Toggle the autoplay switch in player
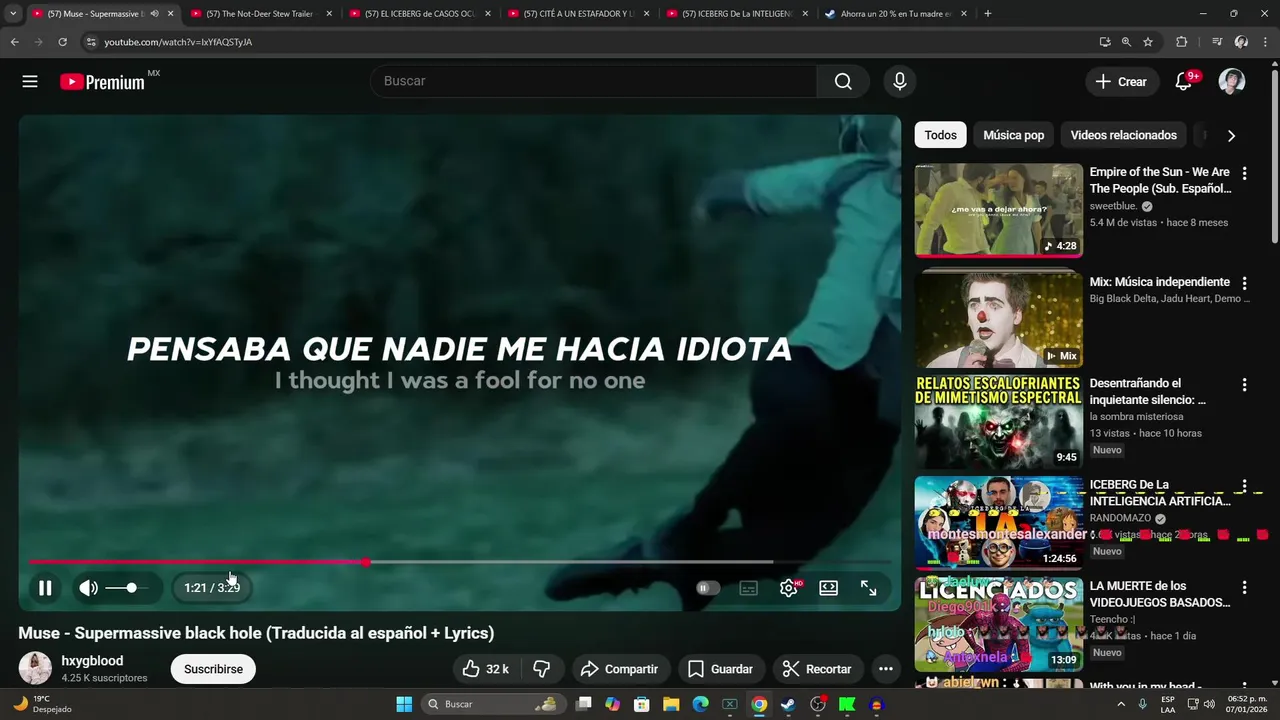 pos(708,588)
